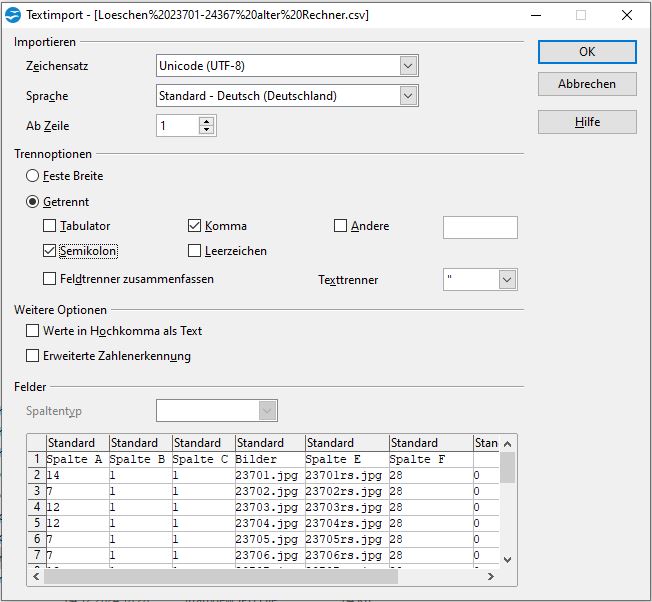
Task: Expand the Zeichensatz dropdown
Action: (408, 66)
